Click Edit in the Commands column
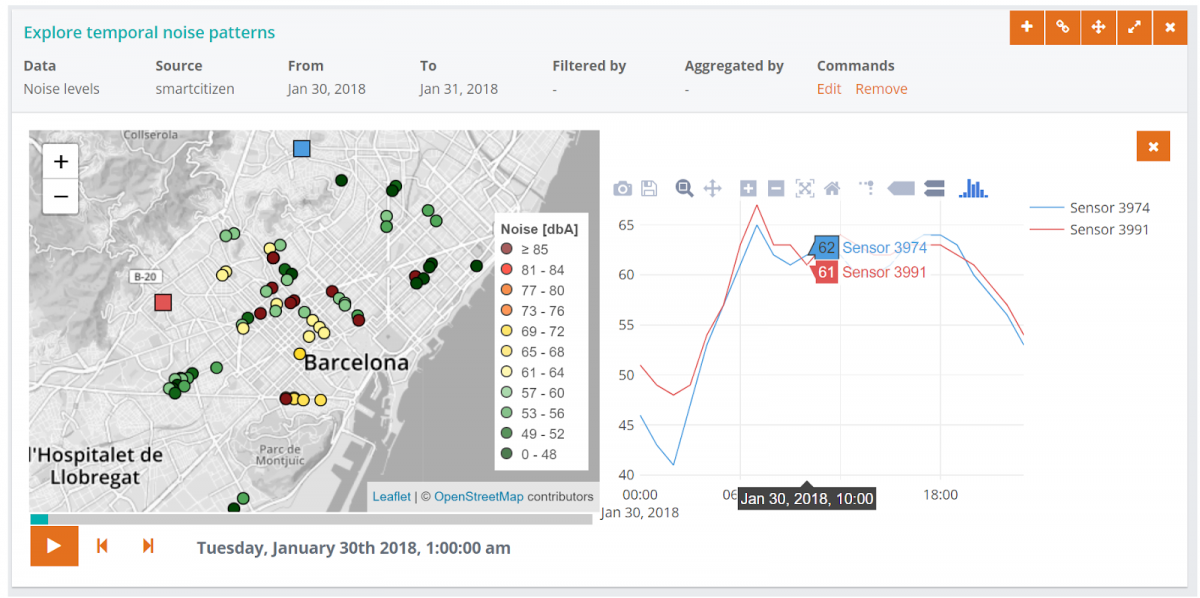 (829, 89)
